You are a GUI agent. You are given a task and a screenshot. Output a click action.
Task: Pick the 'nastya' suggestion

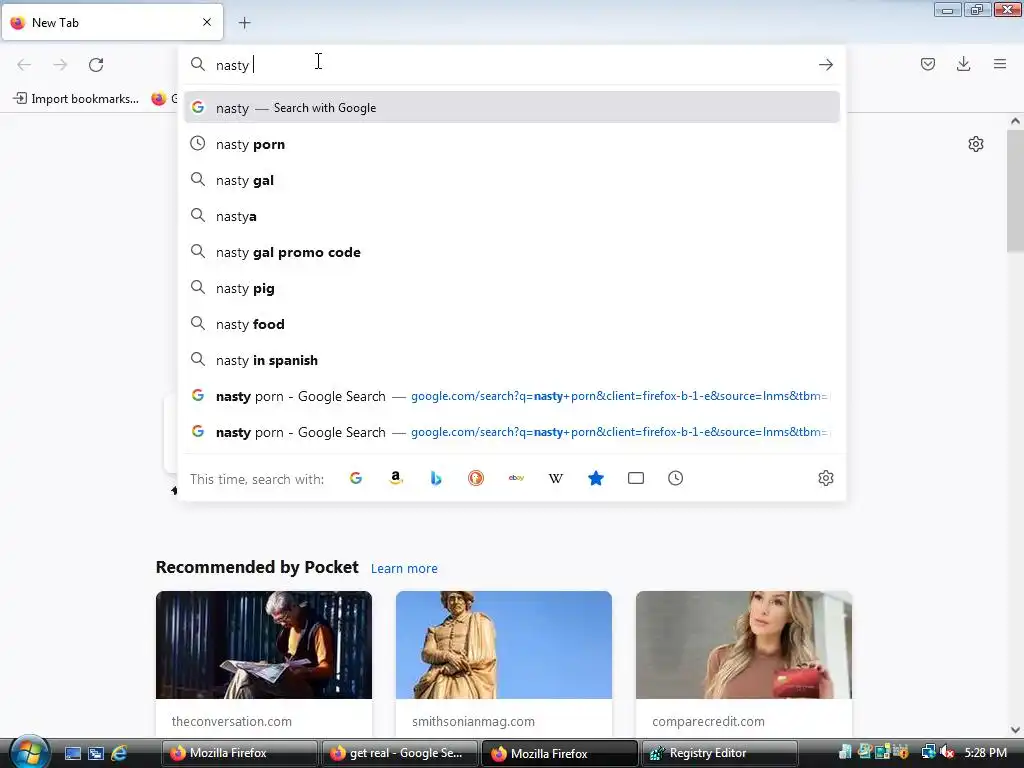pyautogui.click(x=511, y=216)
